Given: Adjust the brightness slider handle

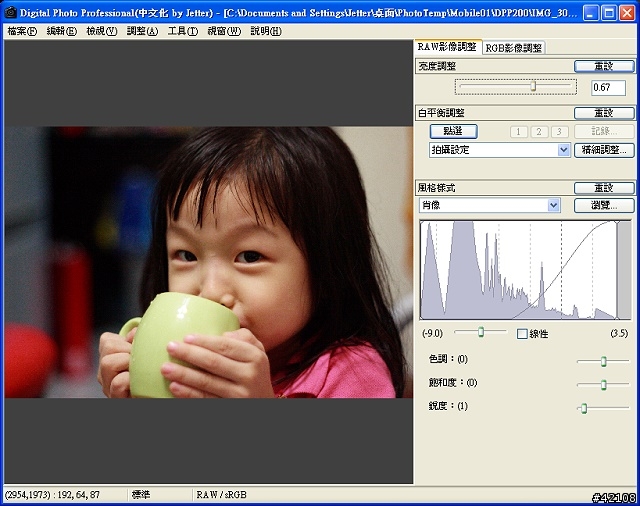Looking at the screenshot, I should click(533, 86).
